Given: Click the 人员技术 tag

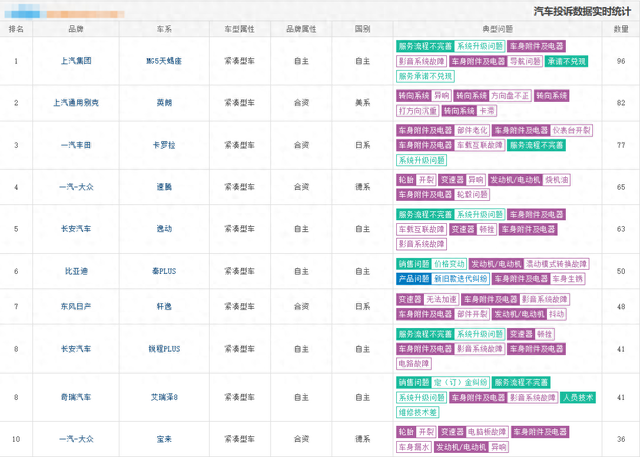Looking at the screenshot, I should [x=578, y=397].
